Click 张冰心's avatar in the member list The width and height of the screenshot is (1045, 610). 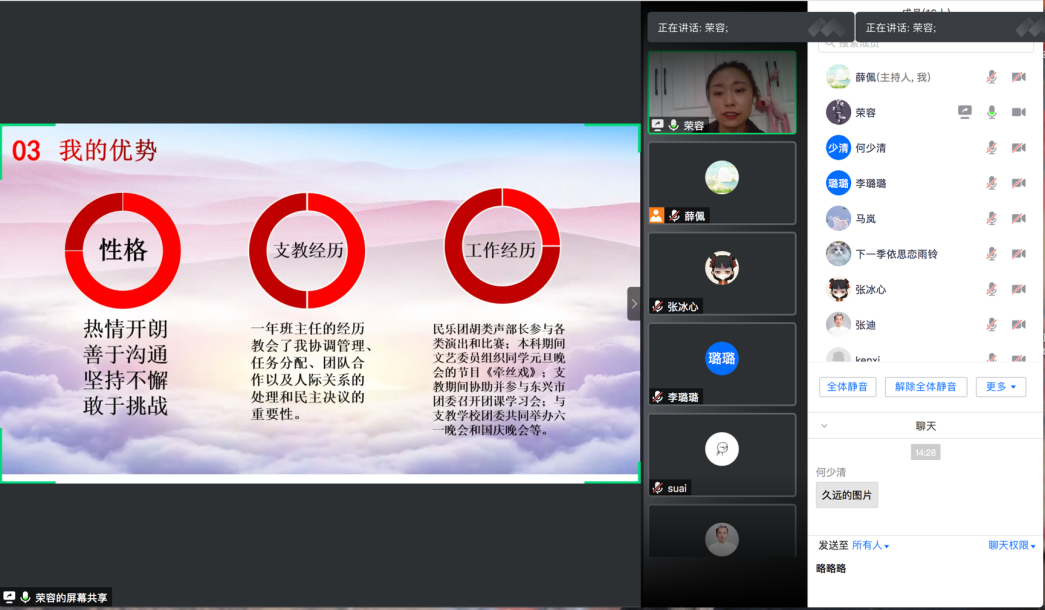[838, 289]
